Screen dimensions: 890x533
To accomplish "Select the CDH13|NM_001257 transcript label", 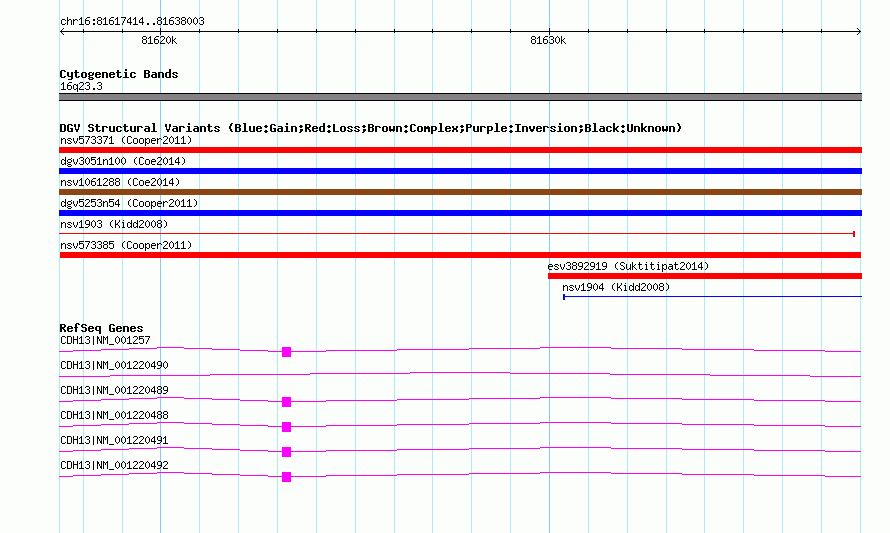I will pyautogui.click(x=105, y=341).
